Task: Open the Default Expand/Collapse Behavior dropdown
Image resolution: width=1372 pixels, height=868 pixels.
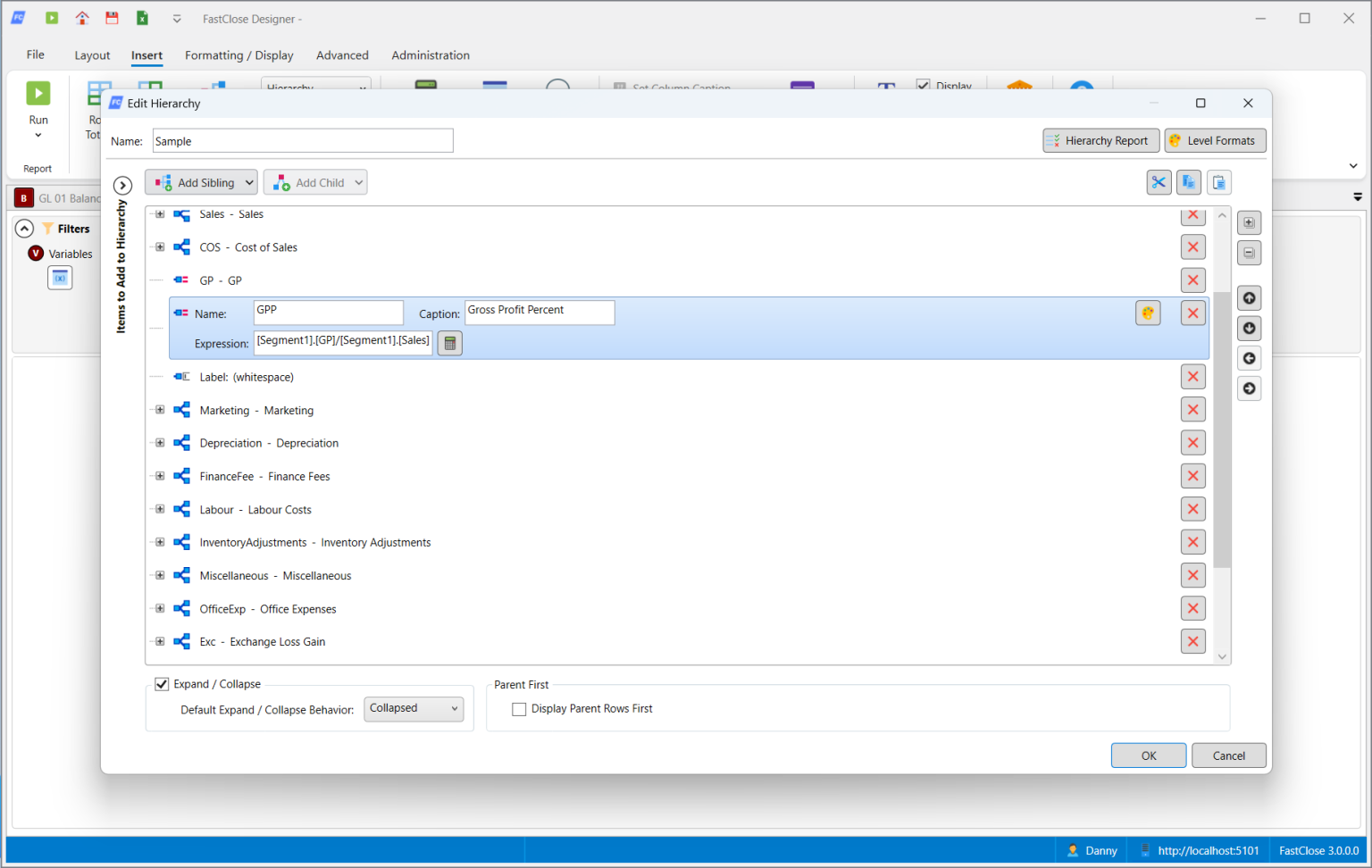Action: coord(414,708)
